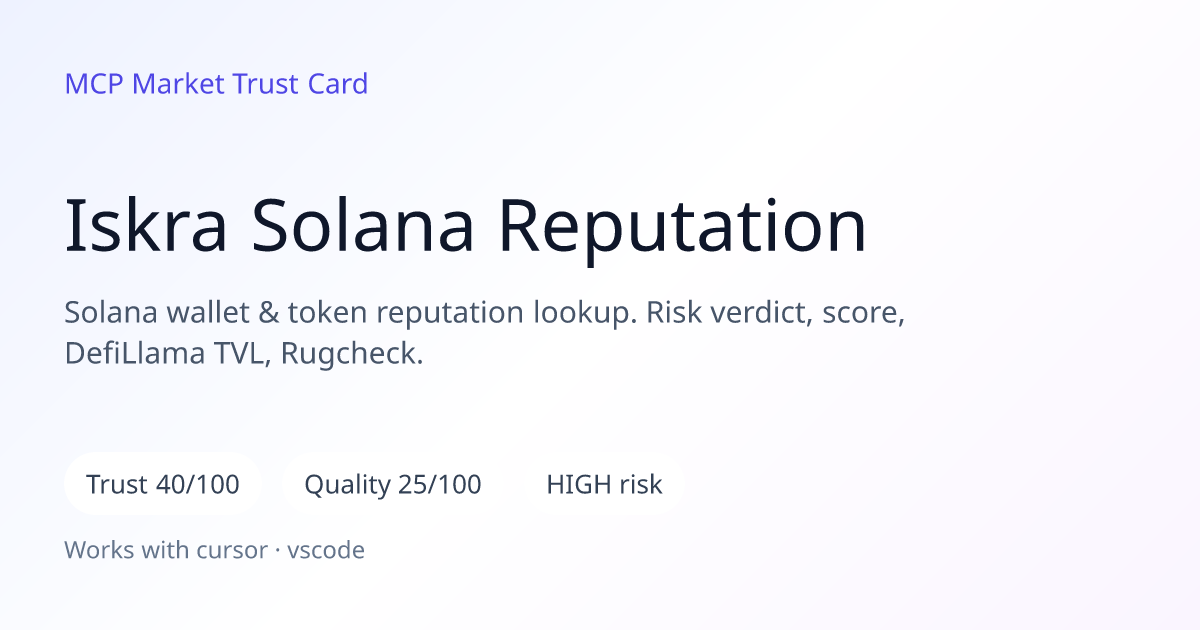Click the word Solana in the large title
The width and height of the screenshot is (1200, 630).
click(363, 227)
